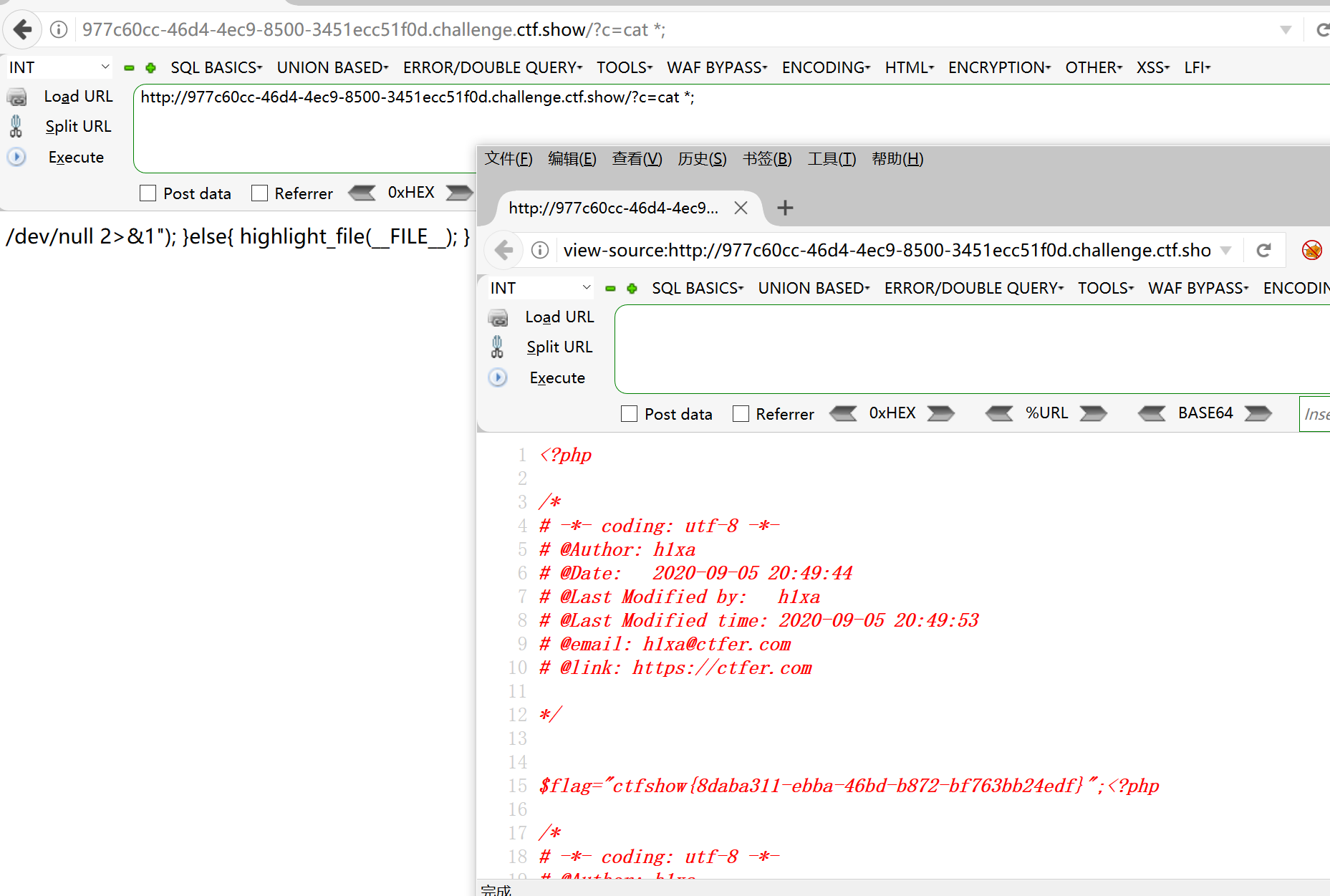This screenshot has height=896, width=1330.
Task: Click Split URL scissors icon in view-source HackBar
Action: pos(497,347)
